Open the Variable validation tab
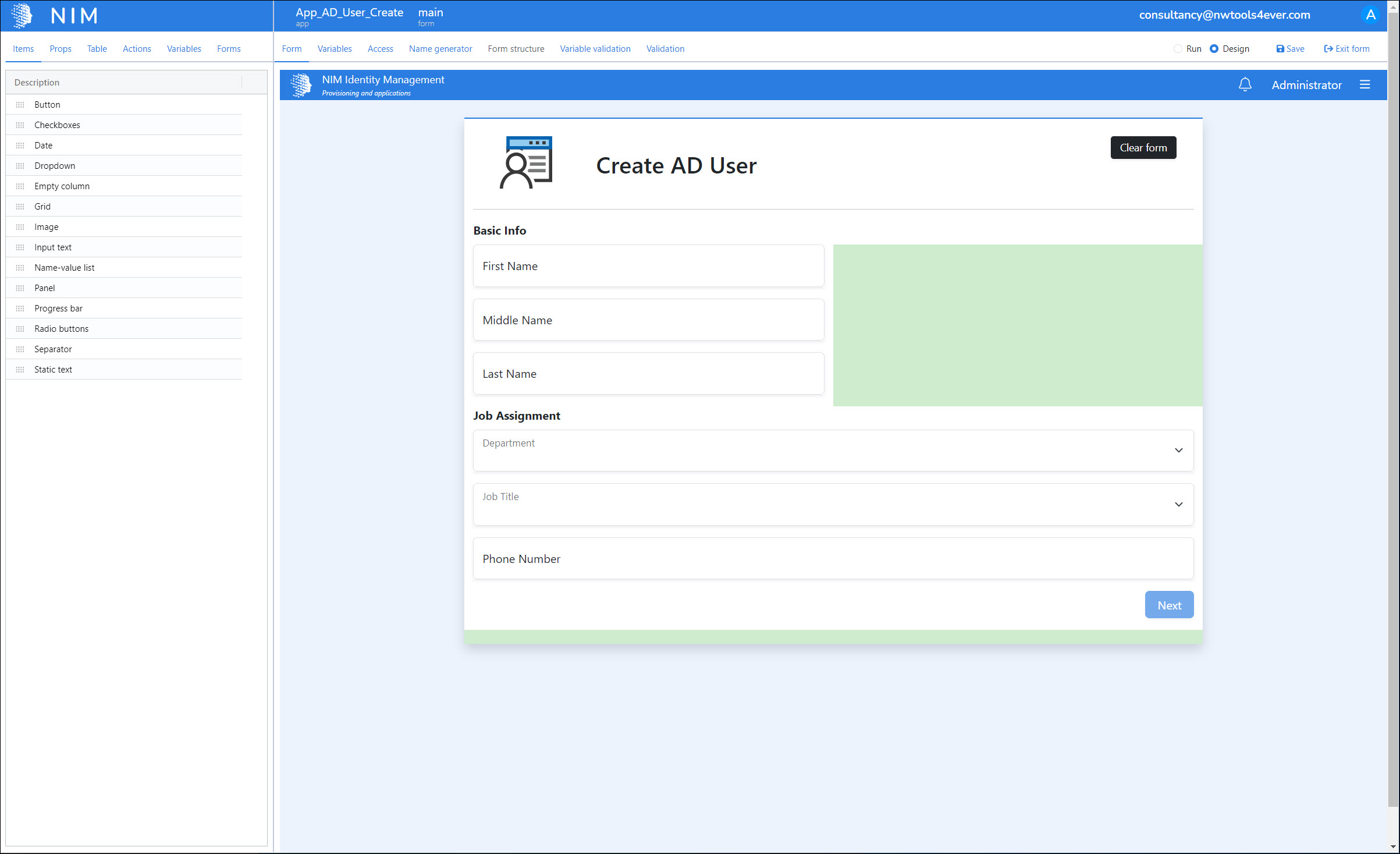This screenshot has height=854, width=1400. point(595,49)
